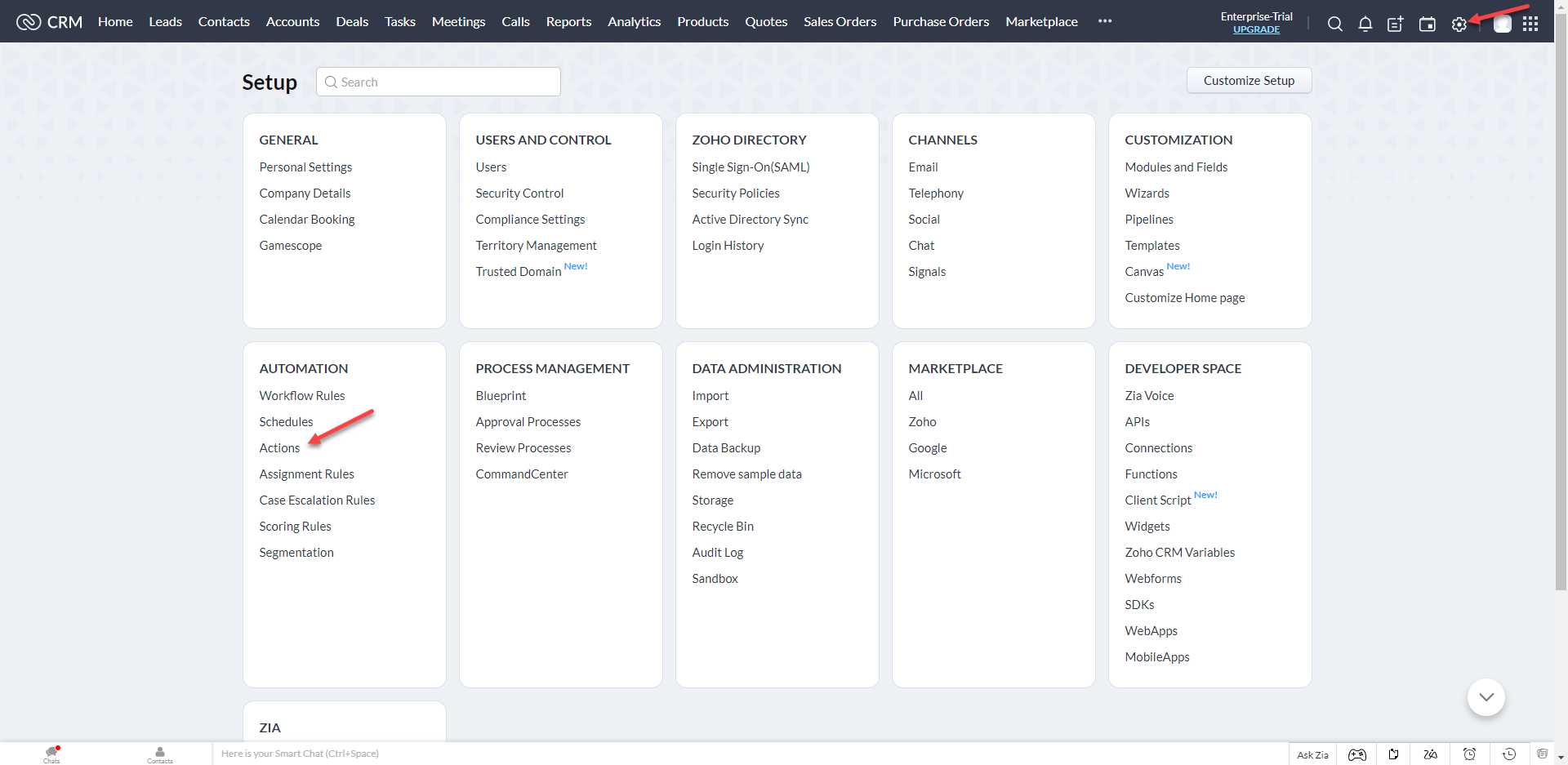Open the Purchase Orders tab
Image resolution: width=1568 pixels, height=765 pixels.
click(941, 21)
